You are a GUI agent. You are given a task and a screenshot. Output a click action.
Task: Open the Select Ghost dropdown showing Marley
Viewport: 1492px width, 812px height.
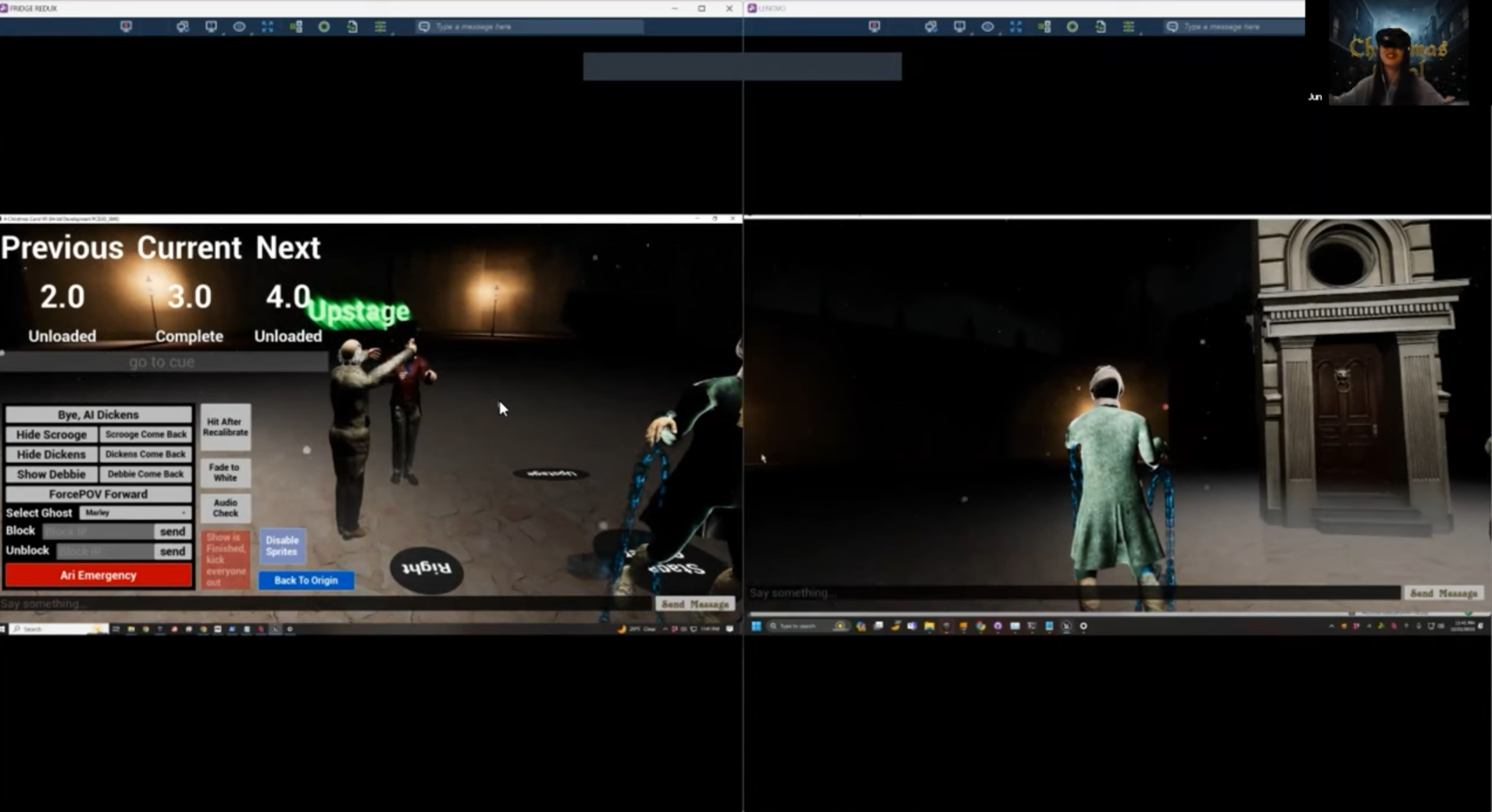135,513
